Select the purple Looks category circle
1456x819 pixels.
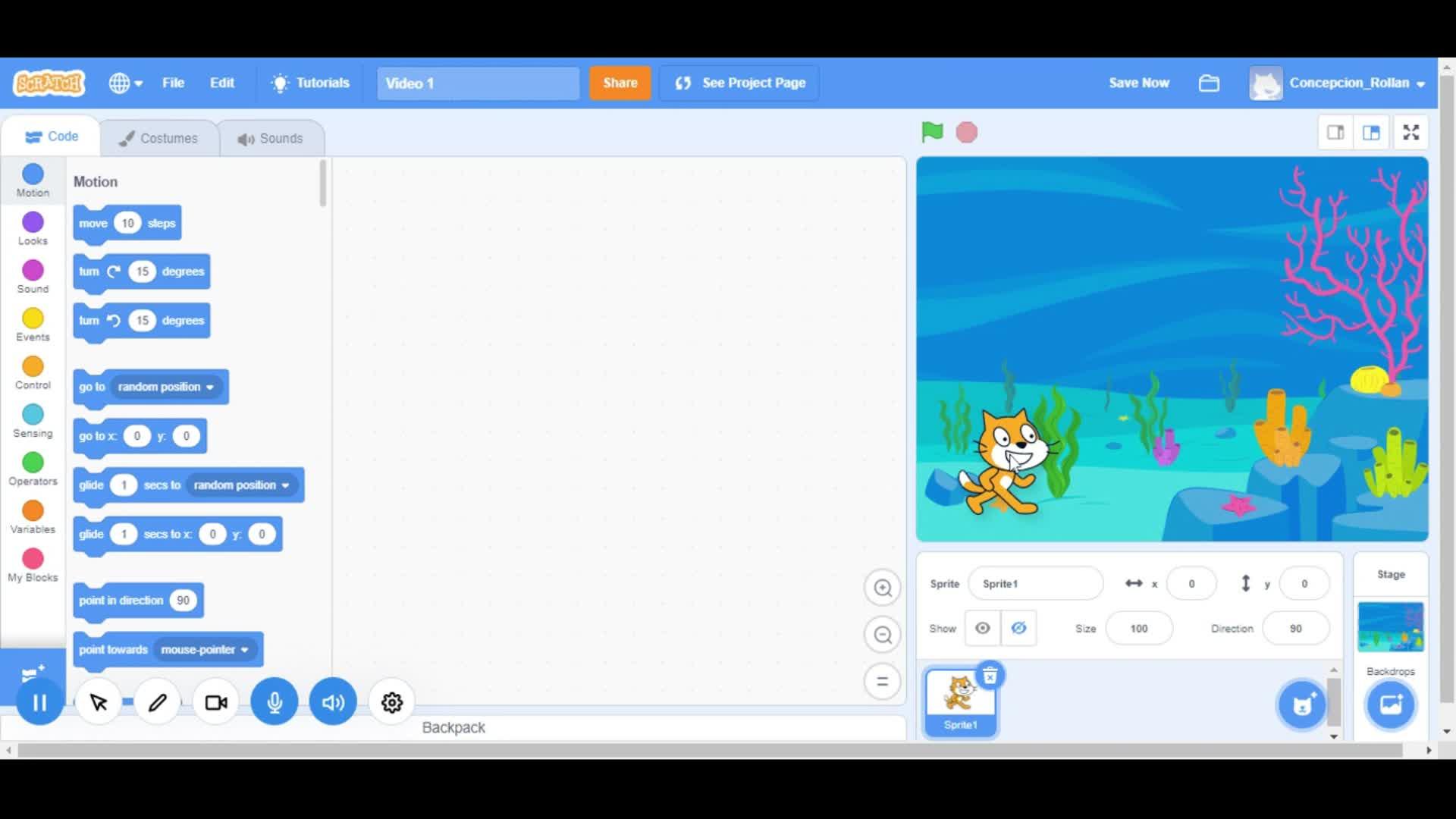coord(33,222)
